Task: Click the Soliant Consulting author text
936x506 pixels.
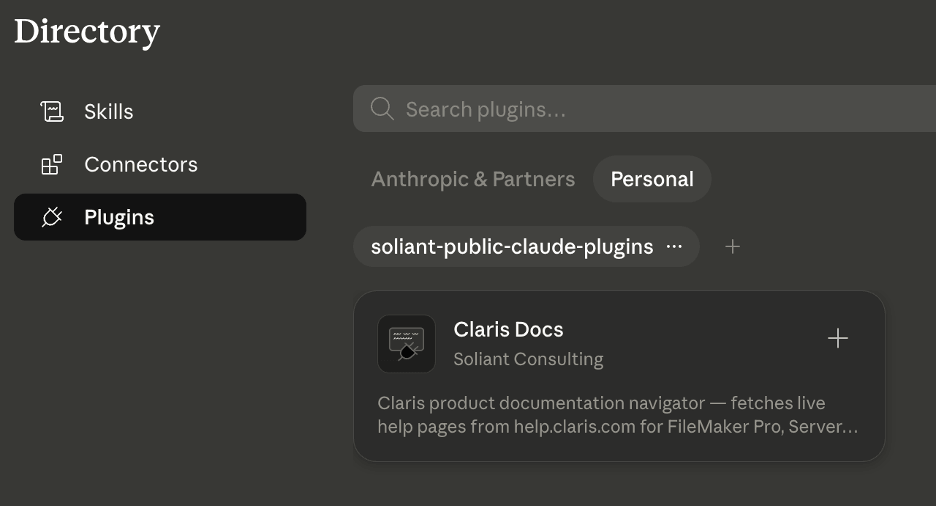Action: tap(528, 359)
